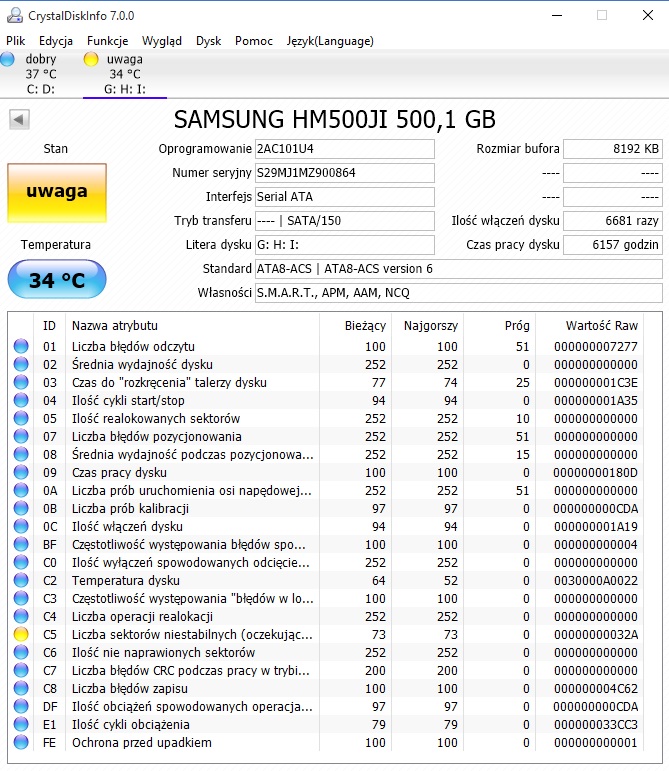Click the power-on count field 6681 razy
Viewport: 669px width, 771px height.
(x=613, y=221)
